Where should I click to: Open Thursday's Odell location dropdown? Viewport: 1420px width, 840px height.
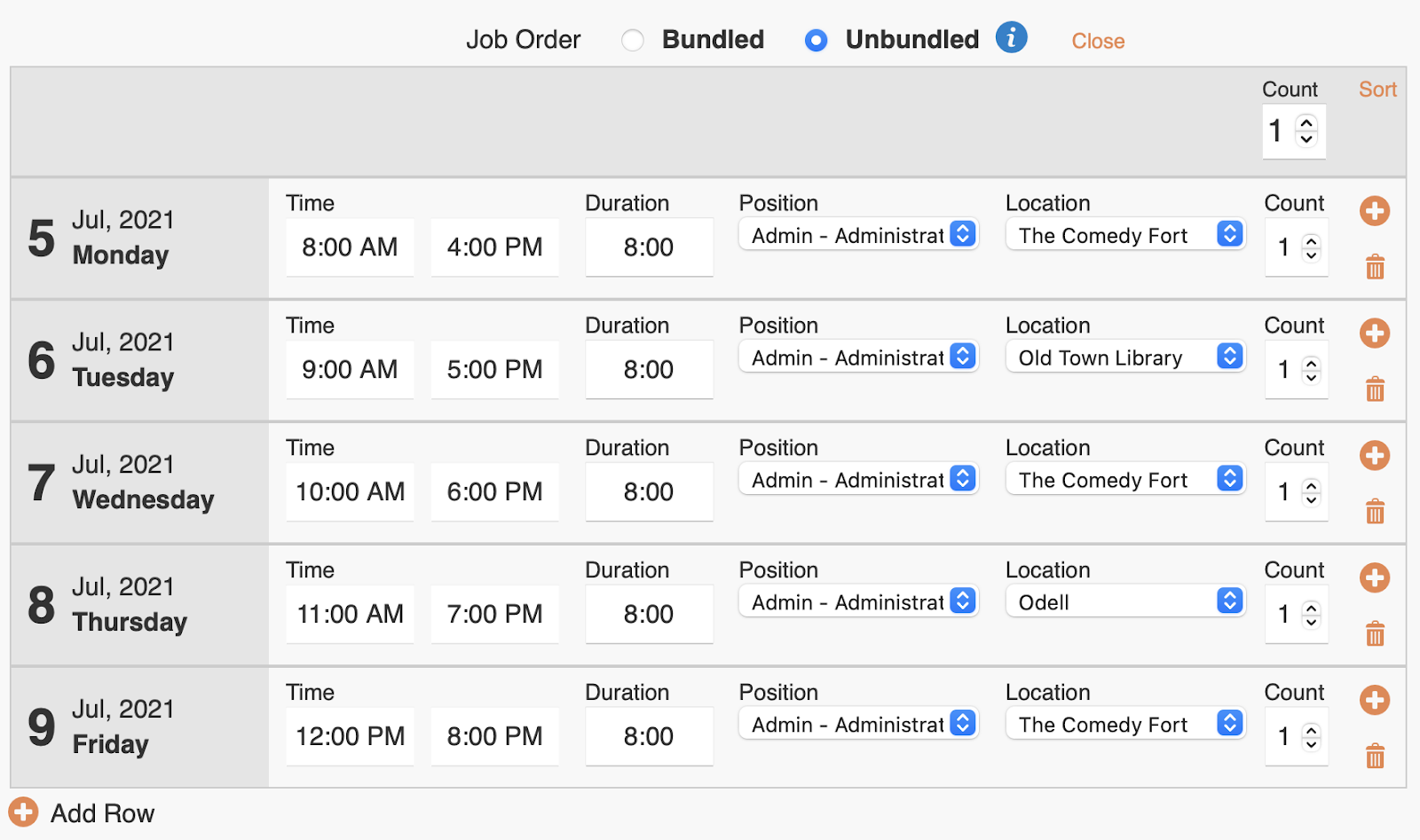pos(1125,601)
